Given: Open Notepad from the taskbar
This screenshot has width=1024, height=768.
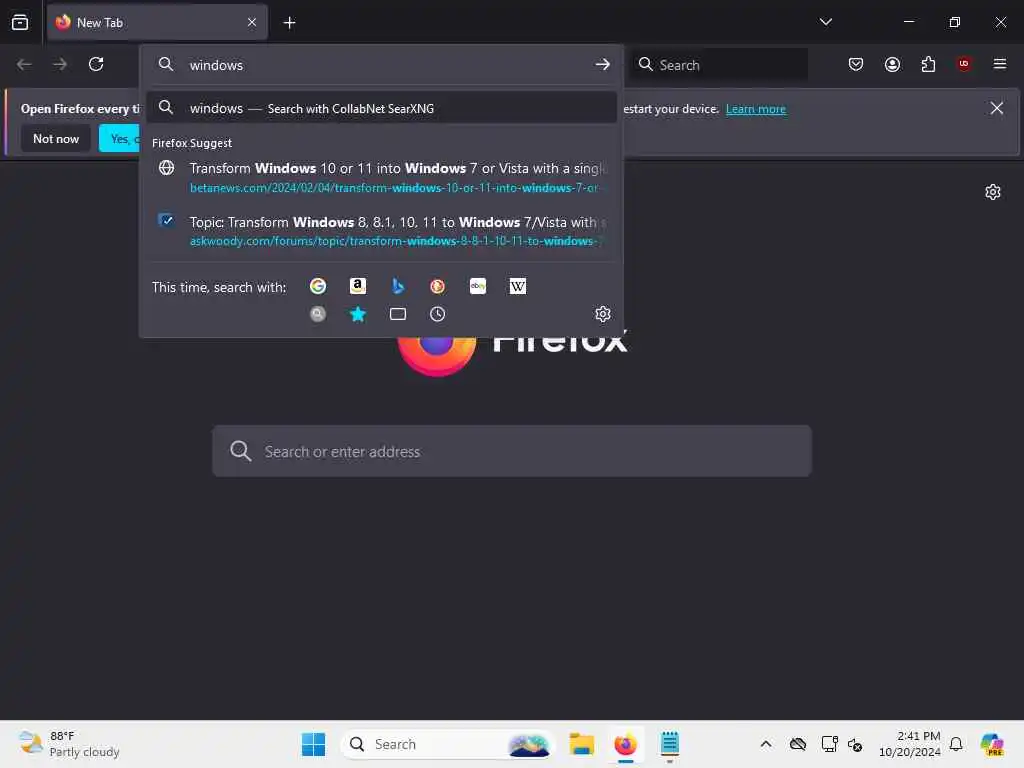Looking at the screenshot, I should coord(669,744).
